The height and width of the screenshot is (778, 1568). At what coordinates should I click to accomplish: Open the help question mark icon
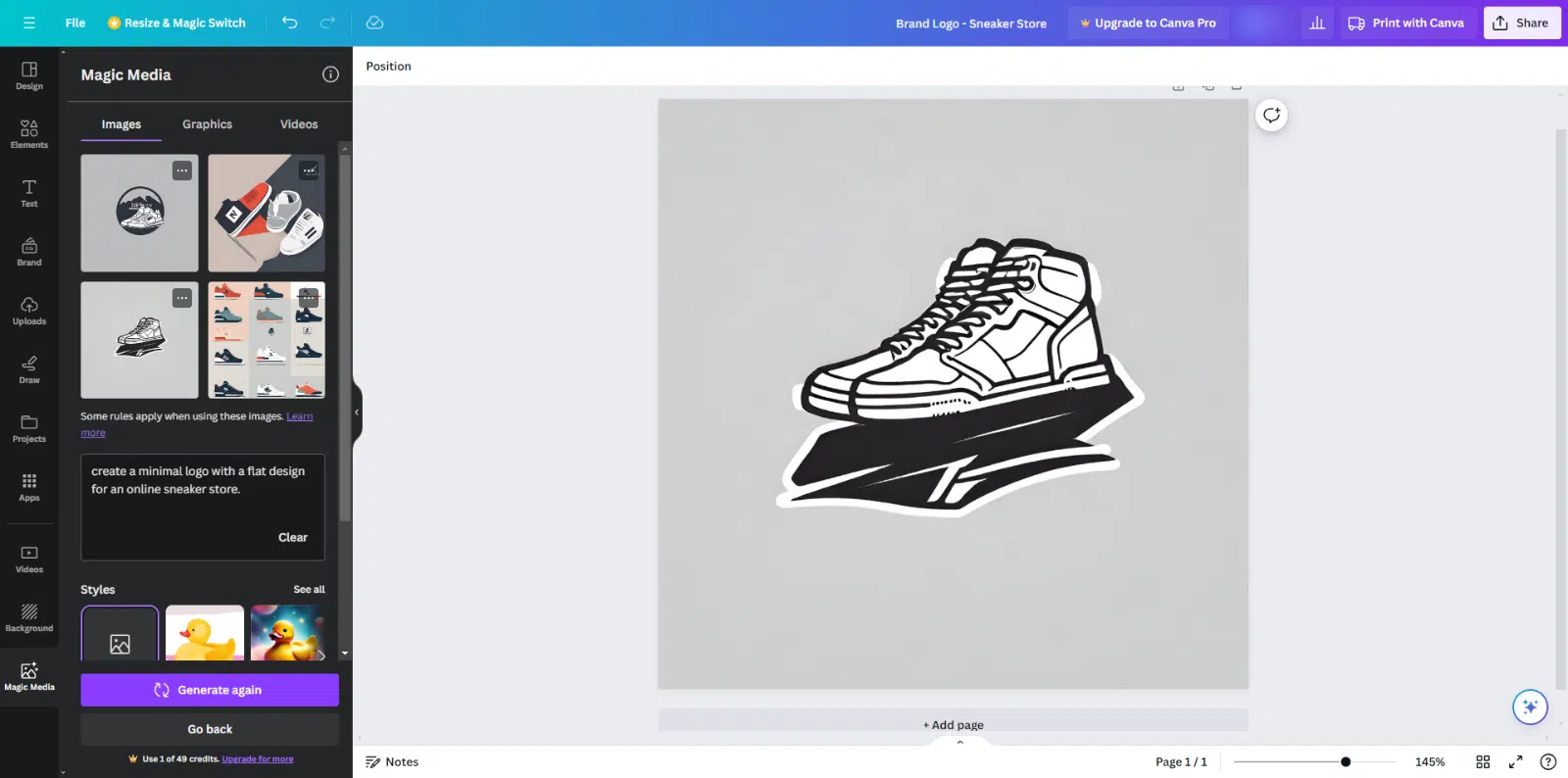tap(1548, 761)
